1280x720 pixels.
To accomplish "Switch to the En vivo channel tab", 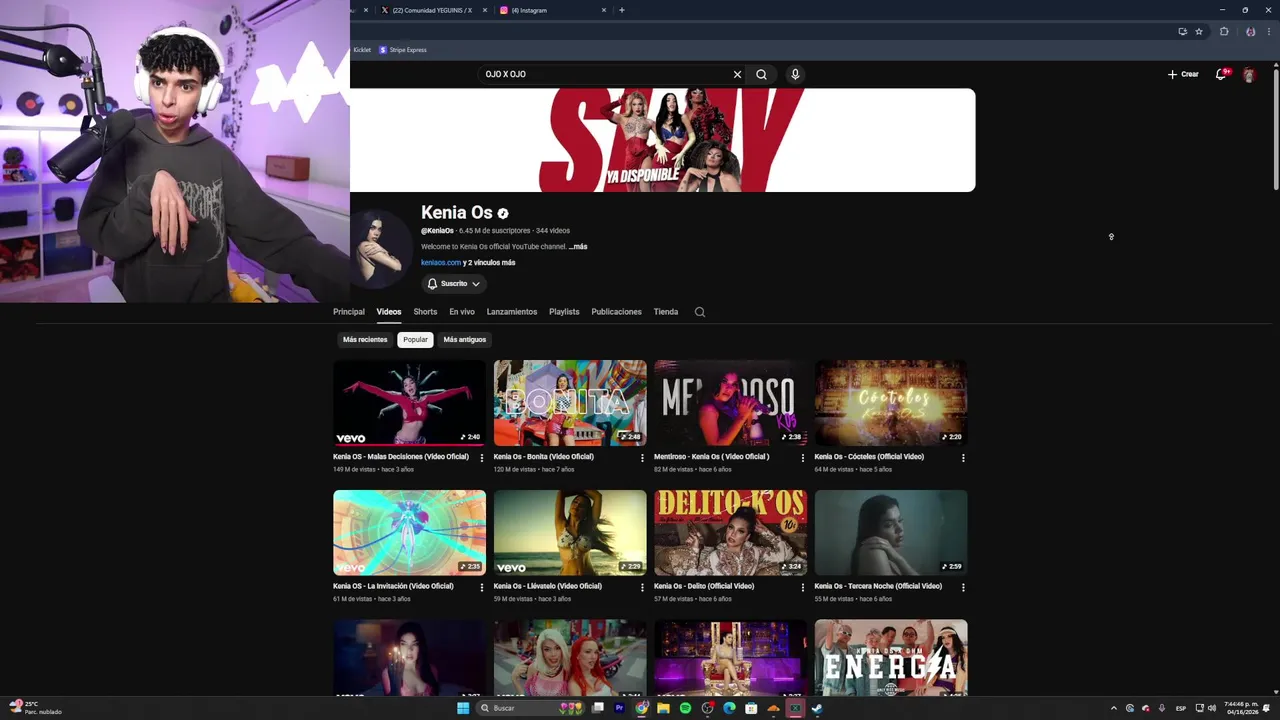I will 462,312.
